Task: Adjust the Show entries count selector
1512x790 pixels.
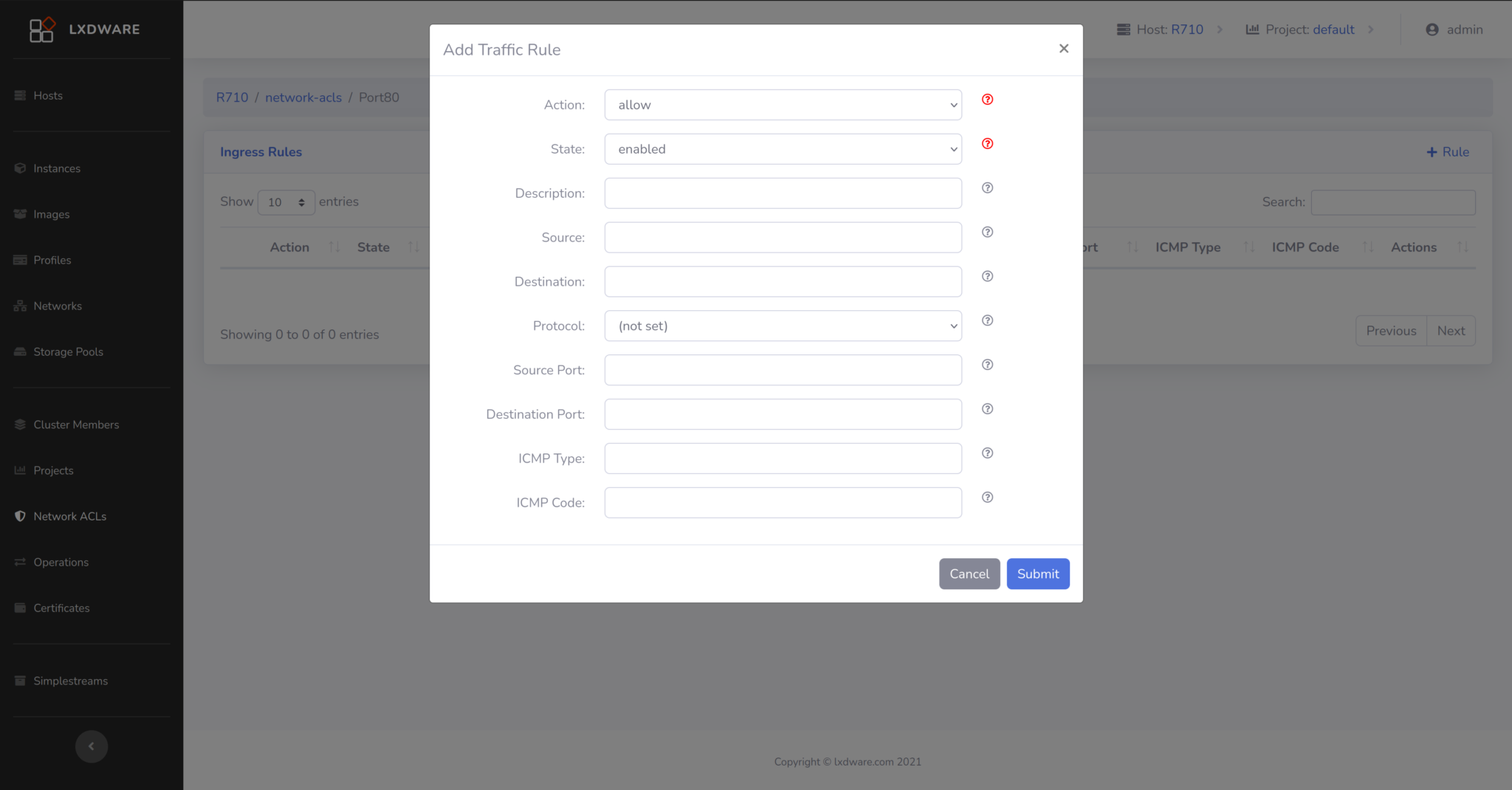Action: (286, 202)
